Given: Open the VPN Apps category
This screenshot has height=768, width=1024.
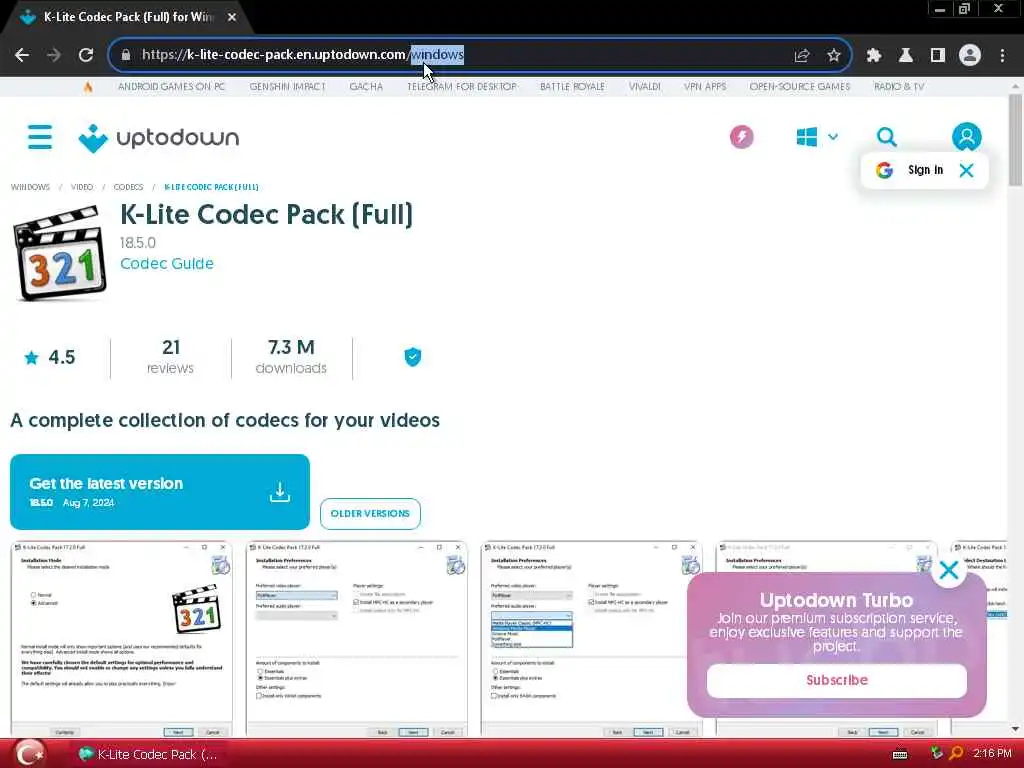Looking at the screenshot, I should 705,86.
